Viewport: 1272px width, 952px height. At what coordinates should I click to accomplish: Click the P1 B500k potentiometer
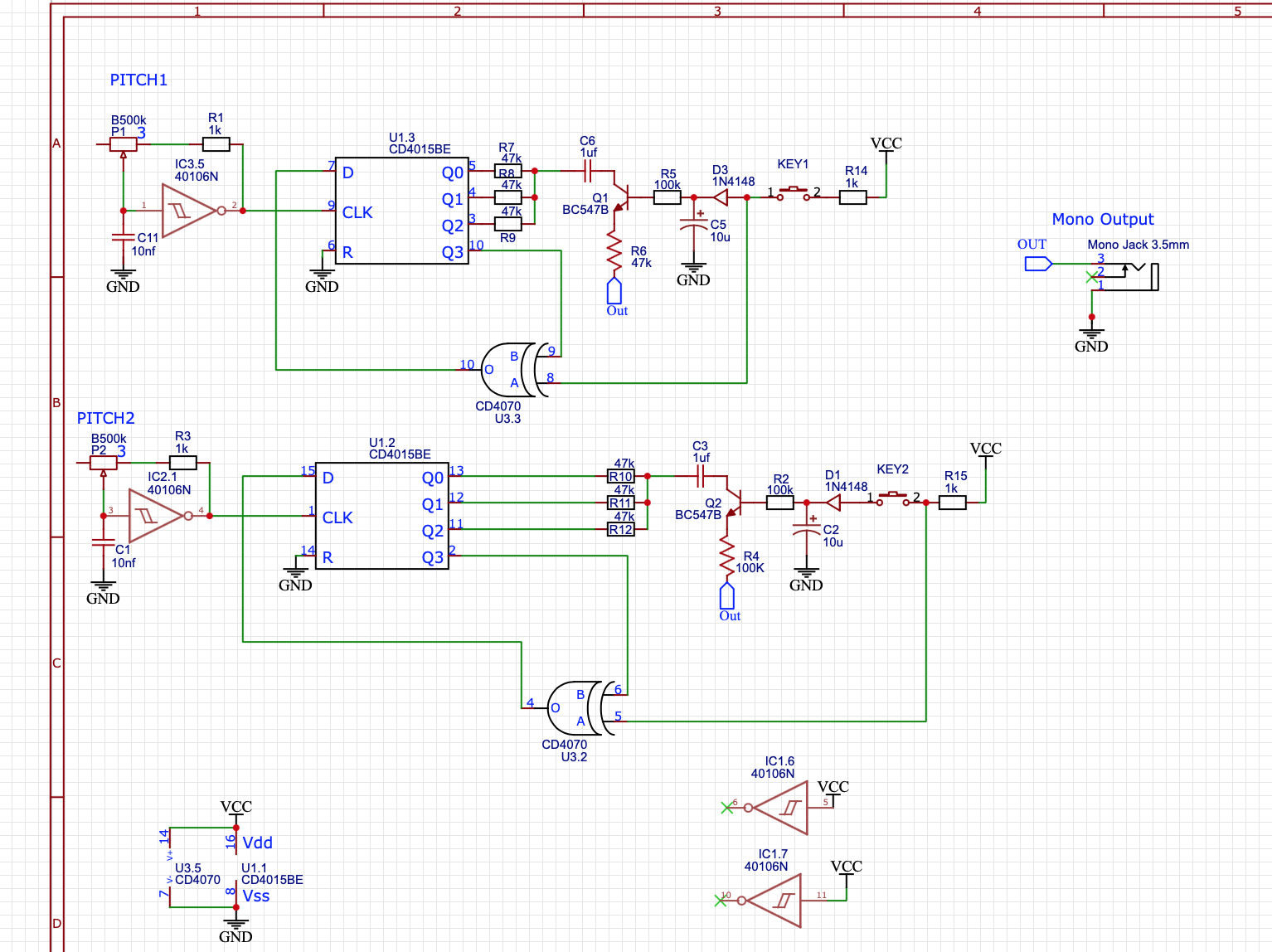(x=124, y=144)
